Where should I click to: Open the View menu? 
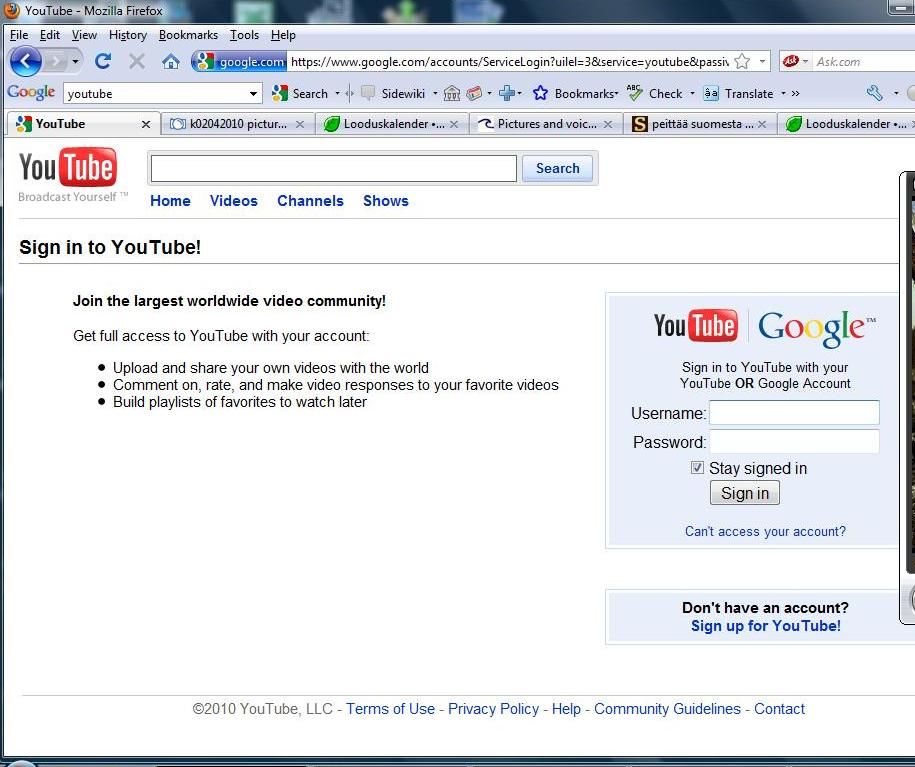pos(84,35)
